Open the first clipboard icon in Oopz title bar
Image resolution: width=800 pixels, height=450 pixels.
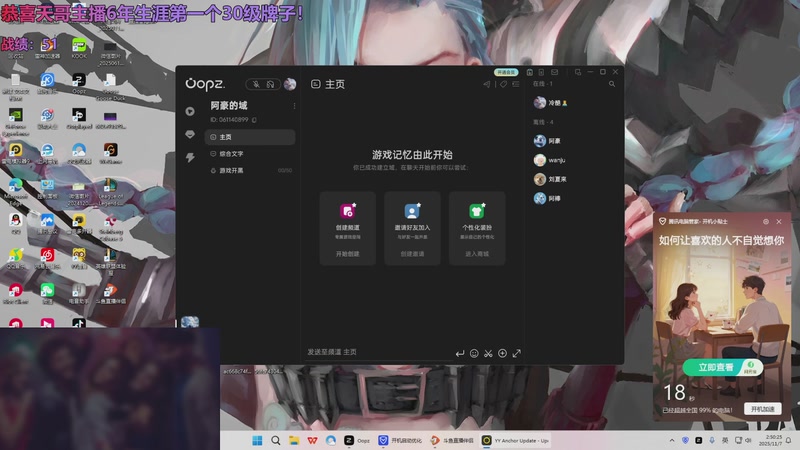point(530,72)
